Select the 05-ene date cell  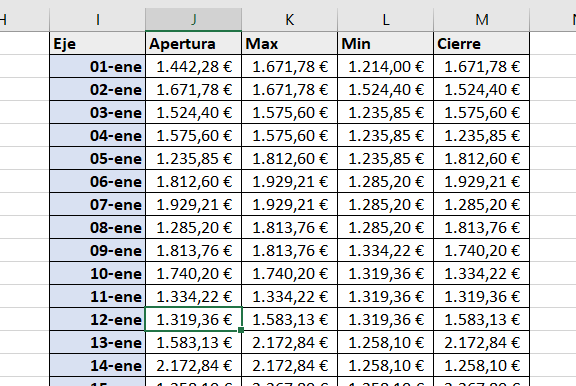click(x=98, y=159)
